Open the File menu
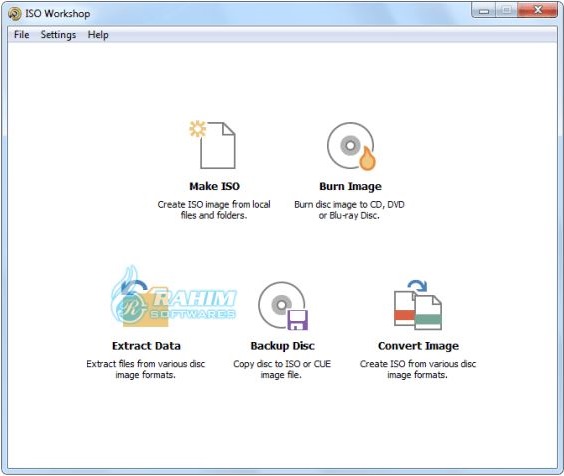Viewport: 564px width, 476px height. tap(22, 35)
